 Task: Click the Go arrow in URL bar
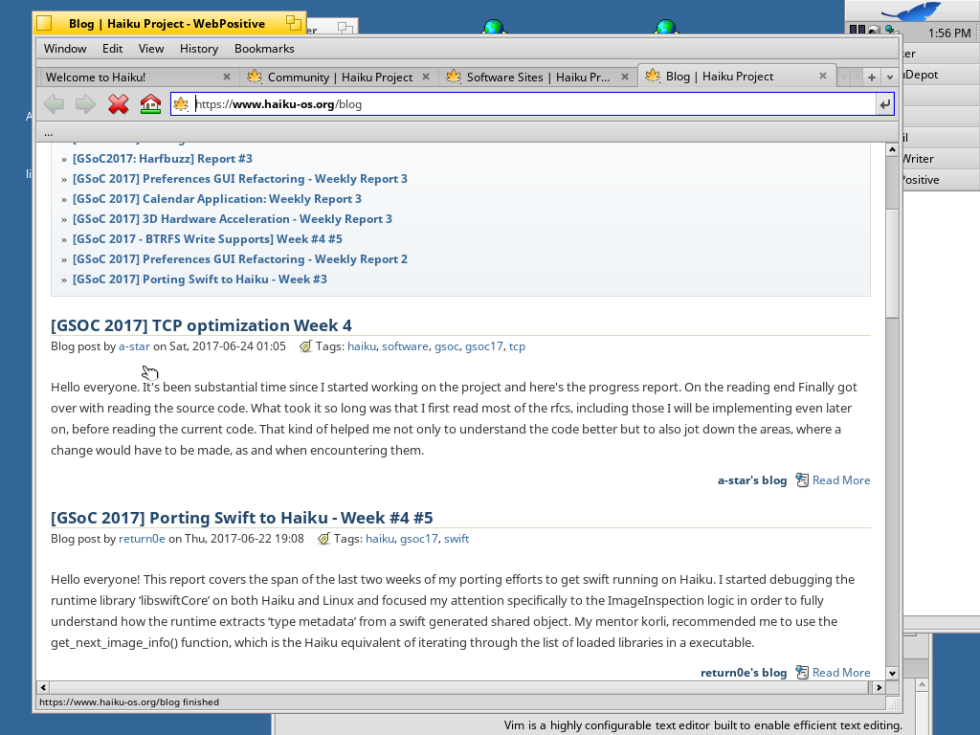tap(884, 104)
